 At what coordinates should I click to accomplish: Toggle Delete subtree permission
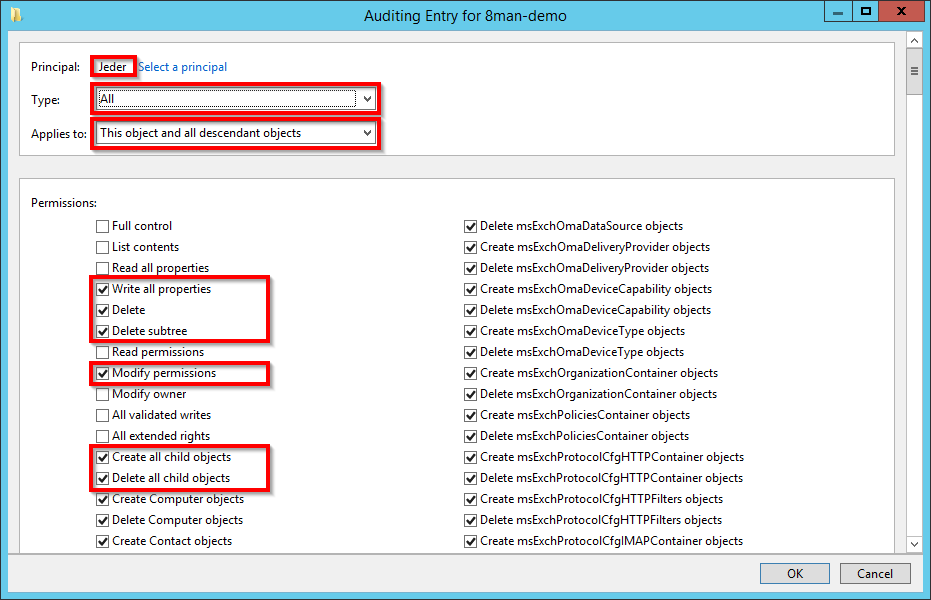103,331
